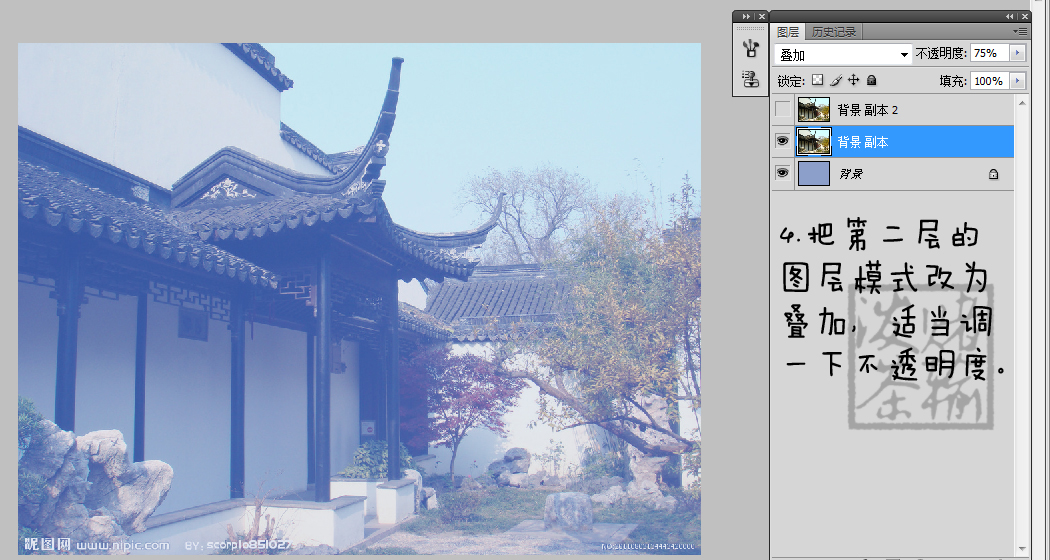Open the 填充 fill slider arrow
Image resolution: width=1050 pixels, height=560 pixels.
(x=1018, y=81)
